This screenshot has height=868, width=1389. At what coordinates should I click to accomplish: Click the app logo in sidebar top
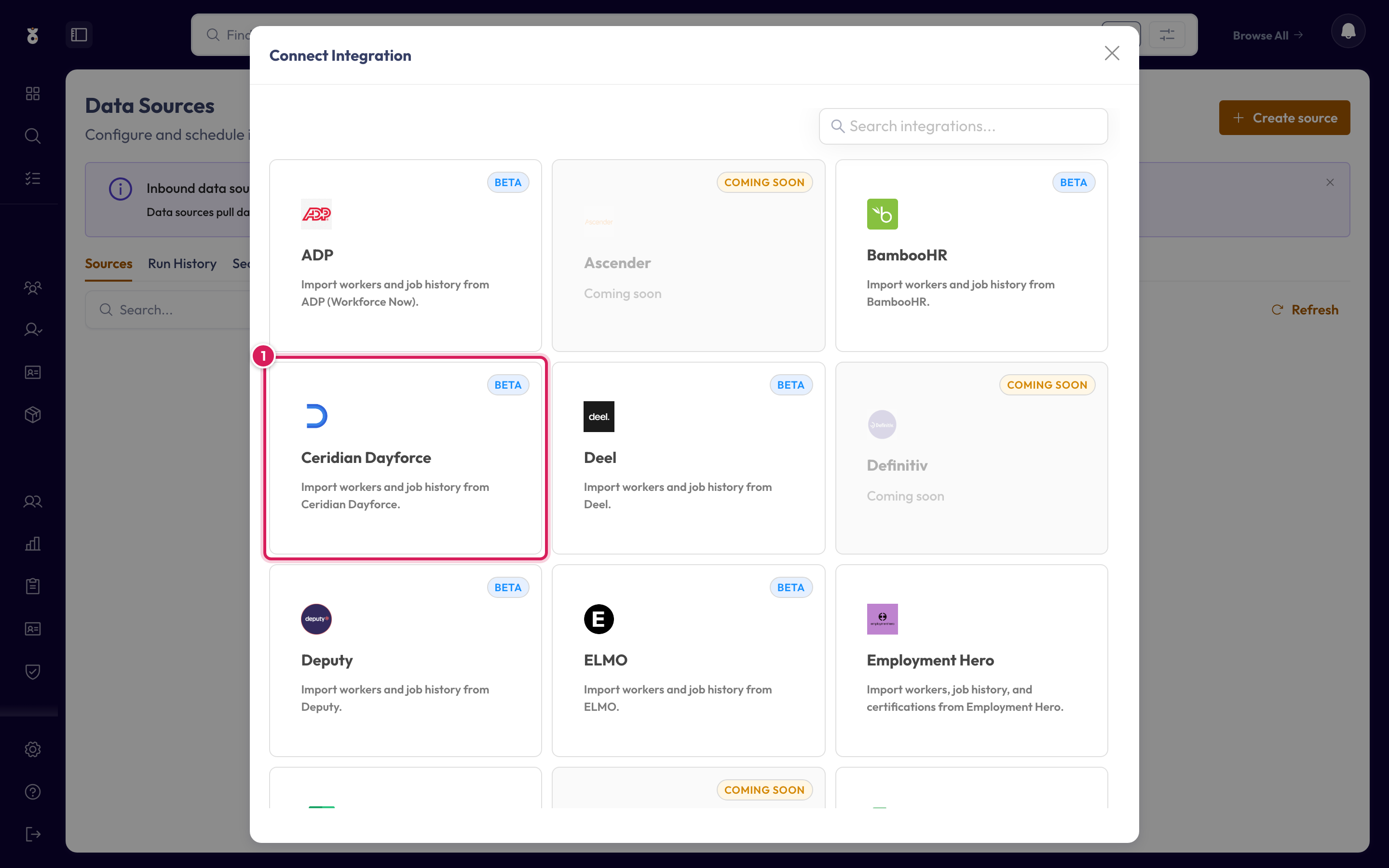(x=33, y=36)
